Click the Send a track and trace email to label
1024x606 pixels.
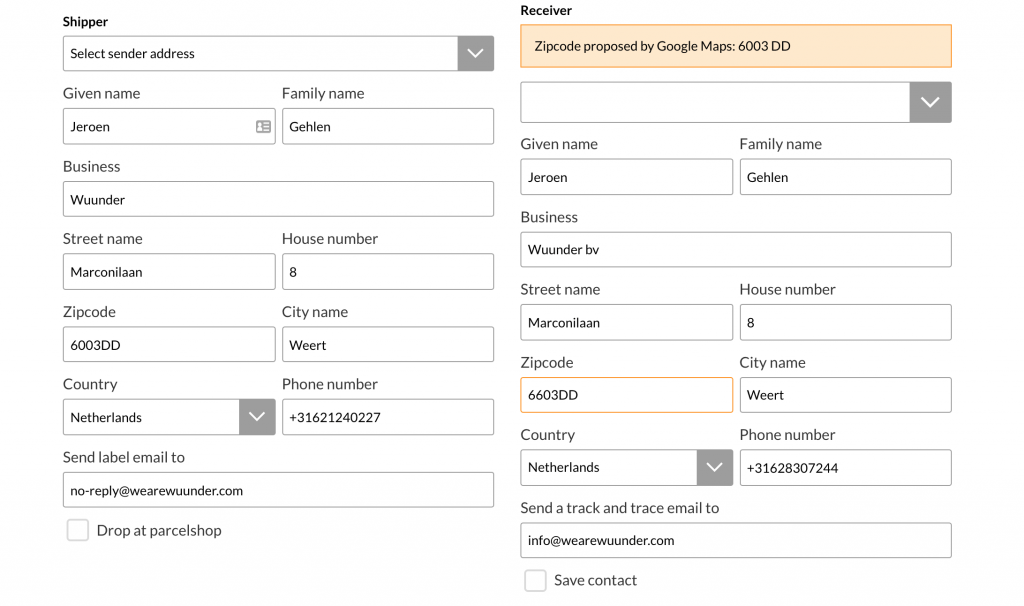point(620,508)
